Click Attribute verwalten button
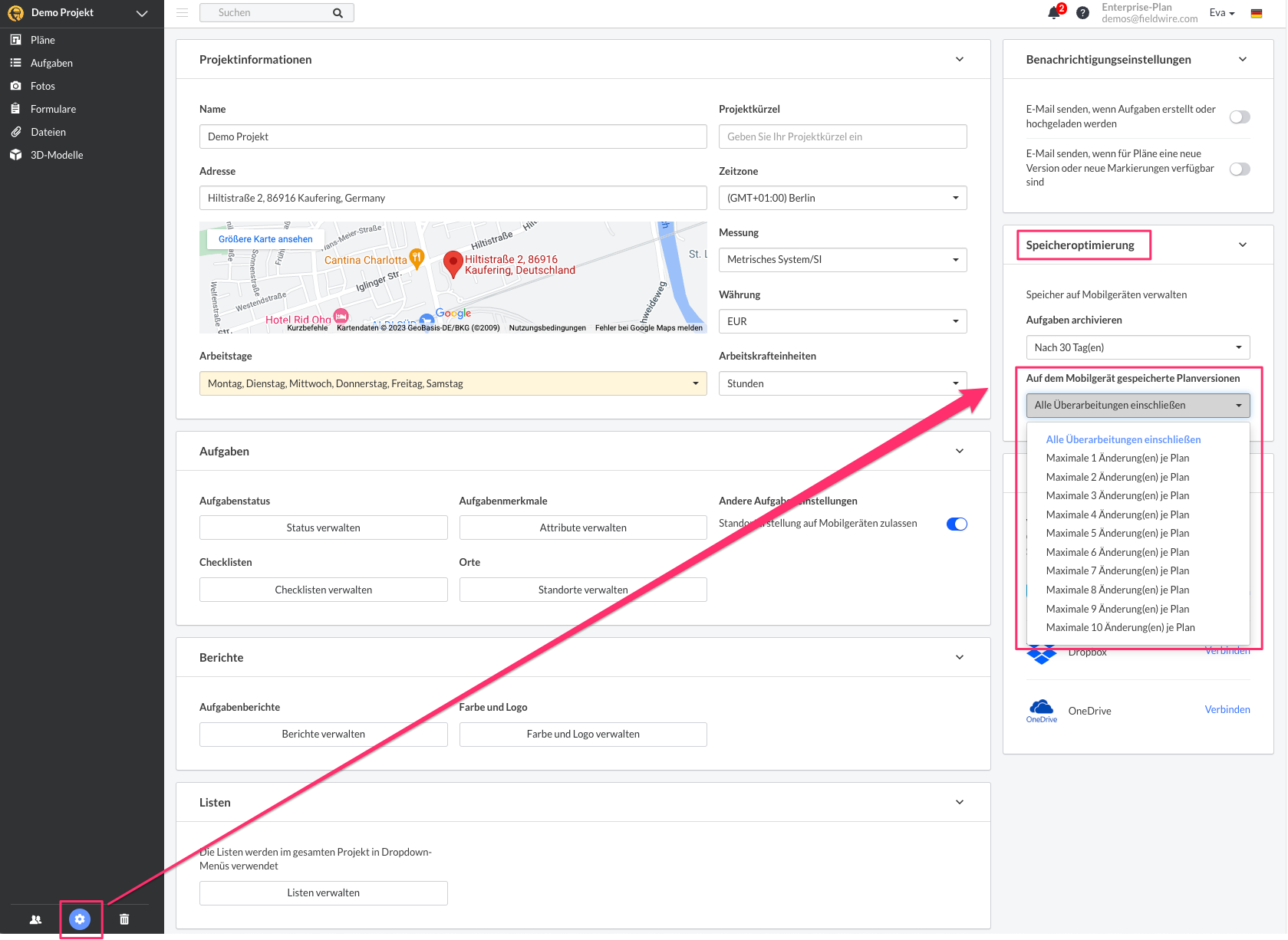Viewport: 1288px width, 940px height. point(583,528)
